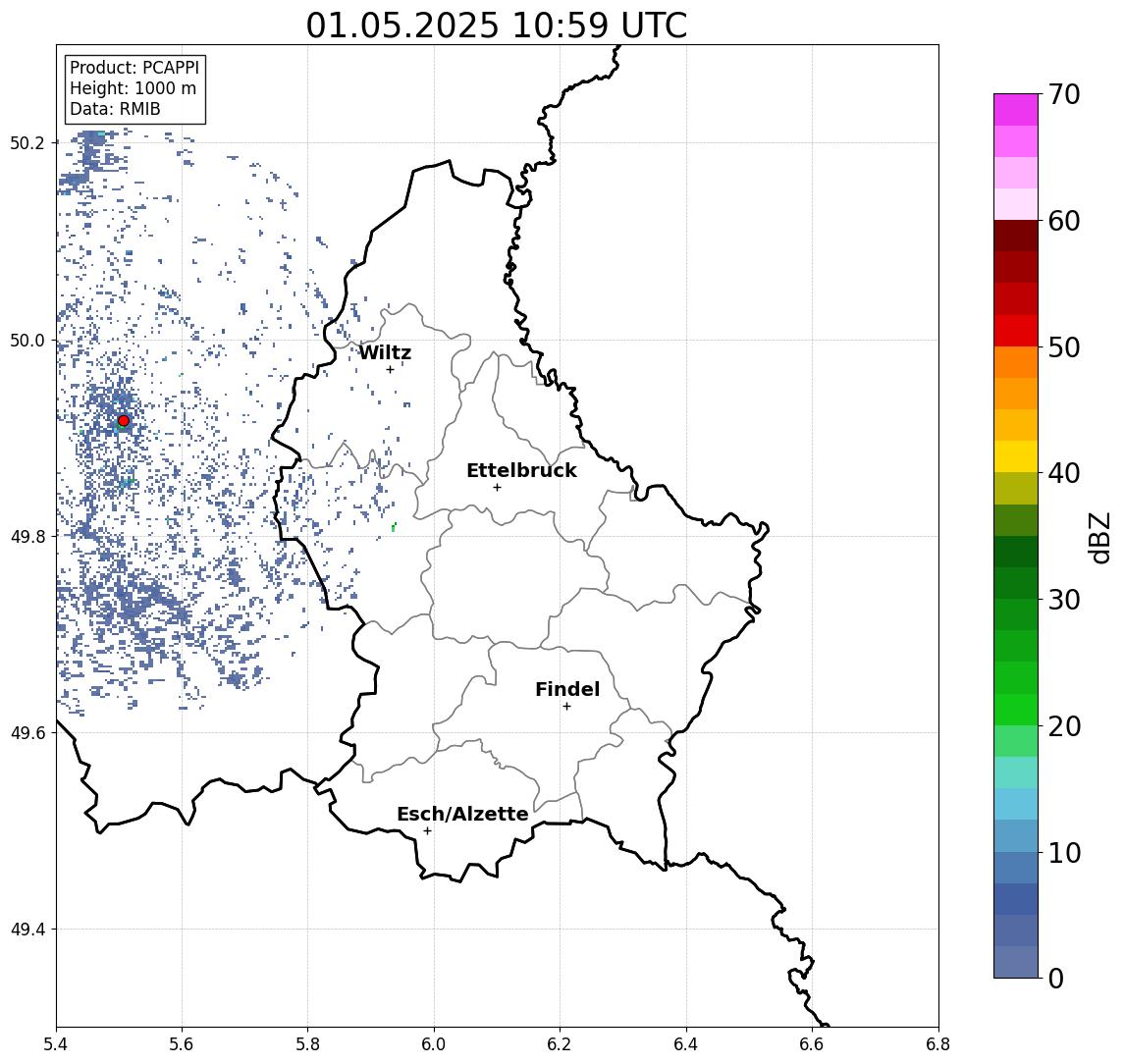
Task: Click the 'Height: 1000 m' legend line
Action: pos(133,88)
